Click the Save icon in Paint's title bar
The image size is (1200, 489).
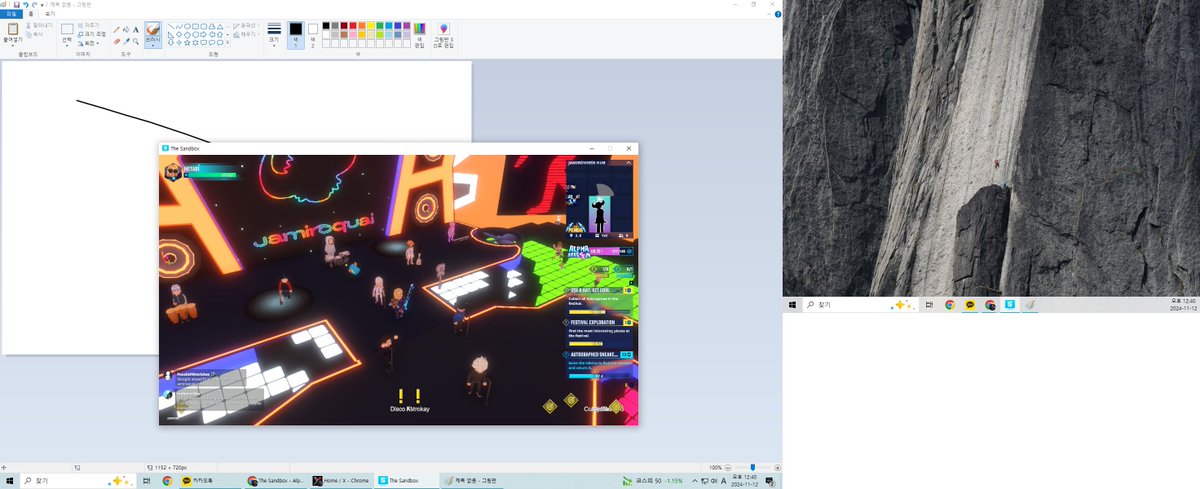tap(16, 5)
